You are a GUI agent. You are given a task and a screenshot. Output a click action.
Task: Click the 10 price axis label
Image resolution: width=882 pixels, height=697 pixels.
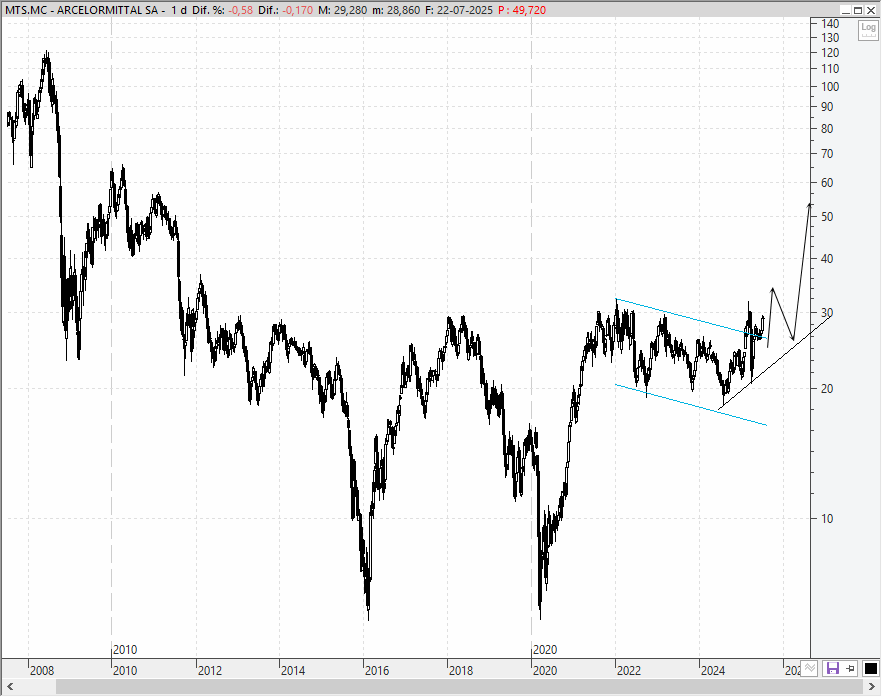coord(827,519)
